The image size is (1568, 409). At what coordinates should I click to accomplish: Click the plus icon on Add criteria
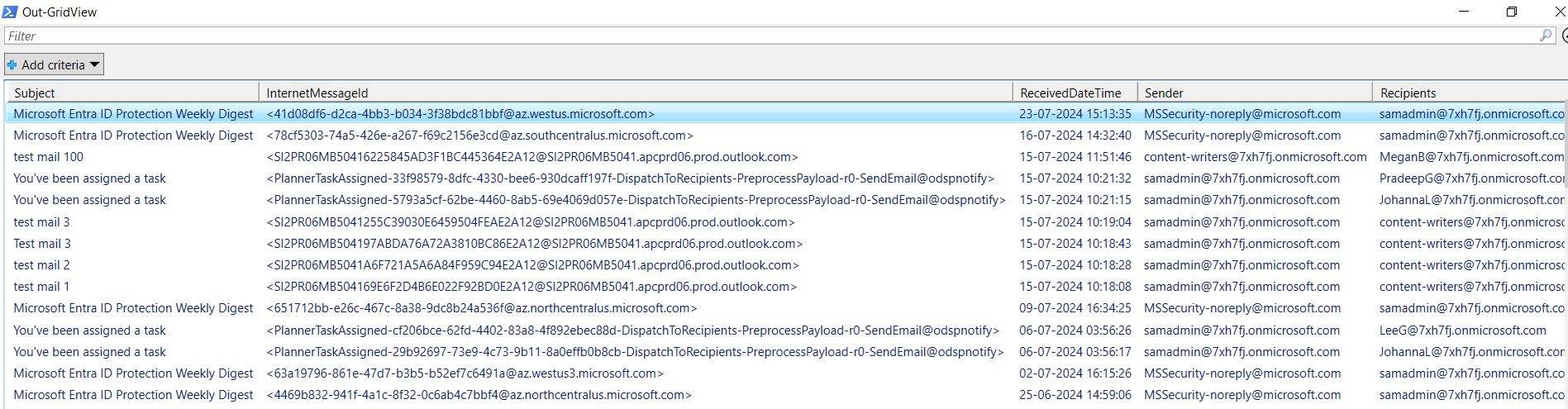tap(12, 64)
